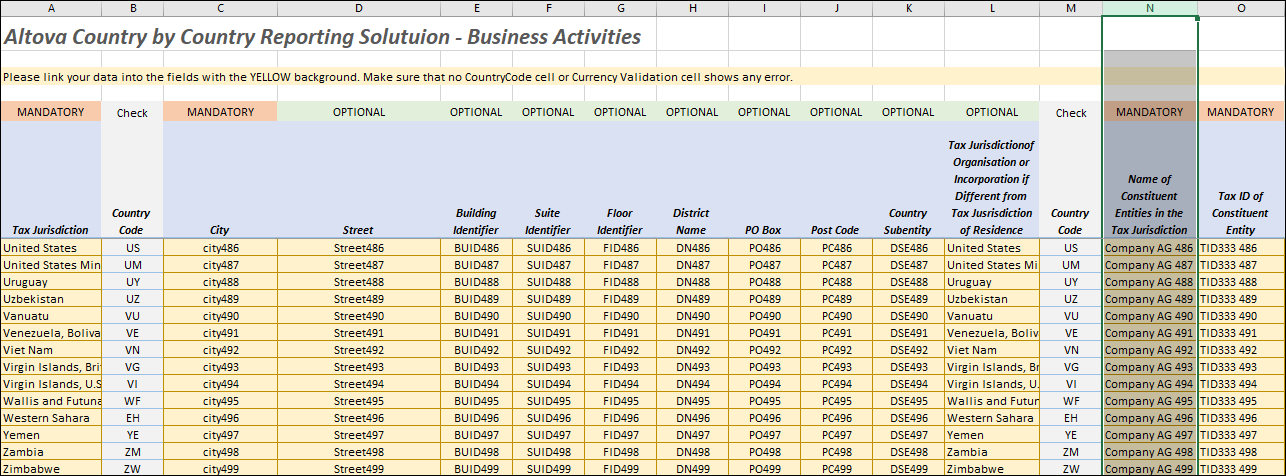This screenshot has width=1286, height=476.
Task: Select the 'DSE495' cell
Action: 908,401
